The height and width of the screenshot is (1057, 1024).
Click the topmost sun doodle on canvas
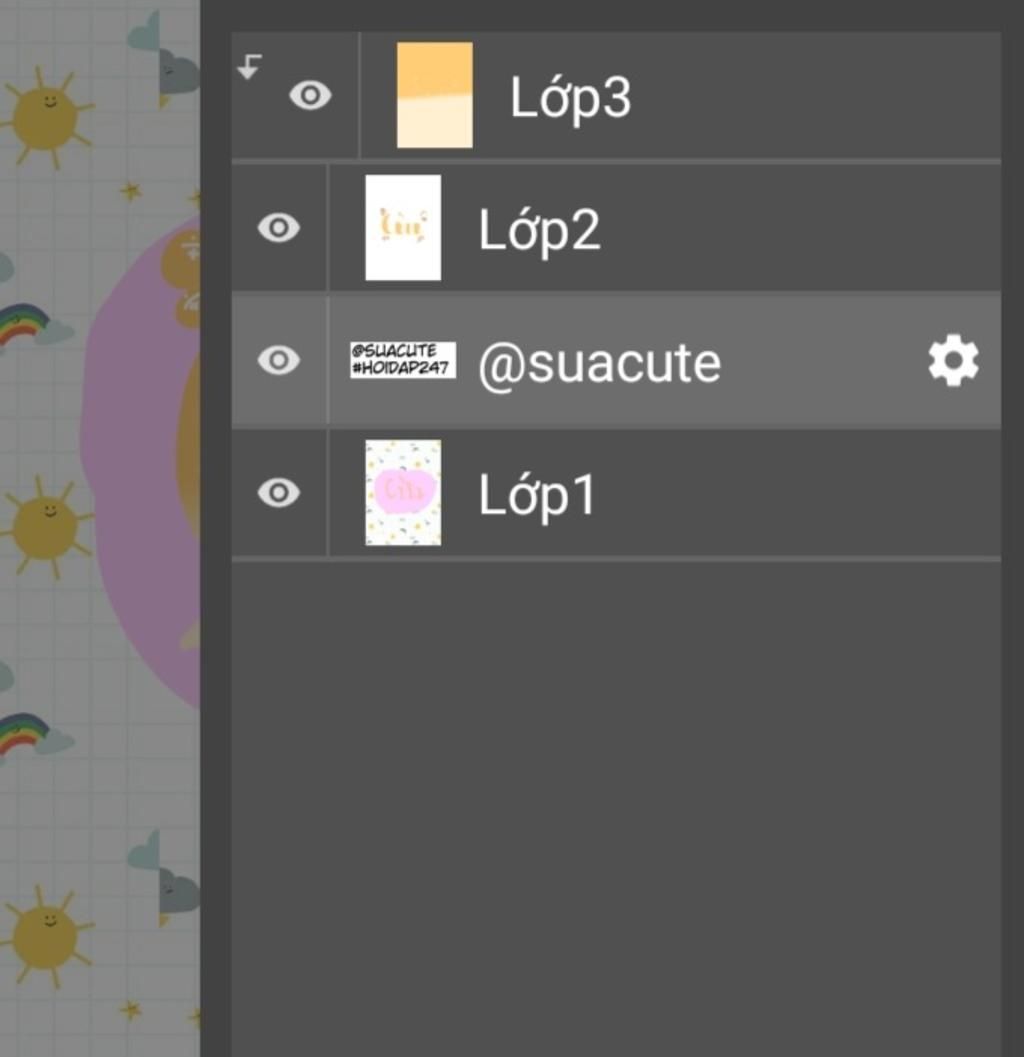tap(45, 116)
